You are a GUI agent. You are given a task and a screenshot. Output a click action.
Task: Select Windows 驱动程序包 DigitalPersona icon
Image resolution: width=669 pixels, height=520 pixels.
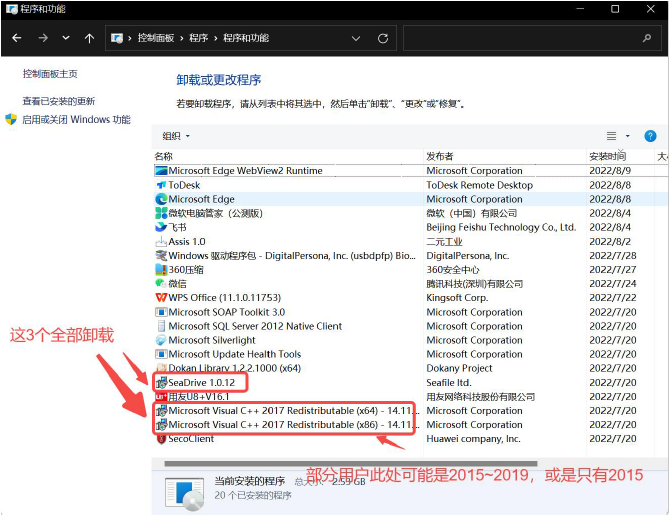pyautogui.click(x=161, y=256)
